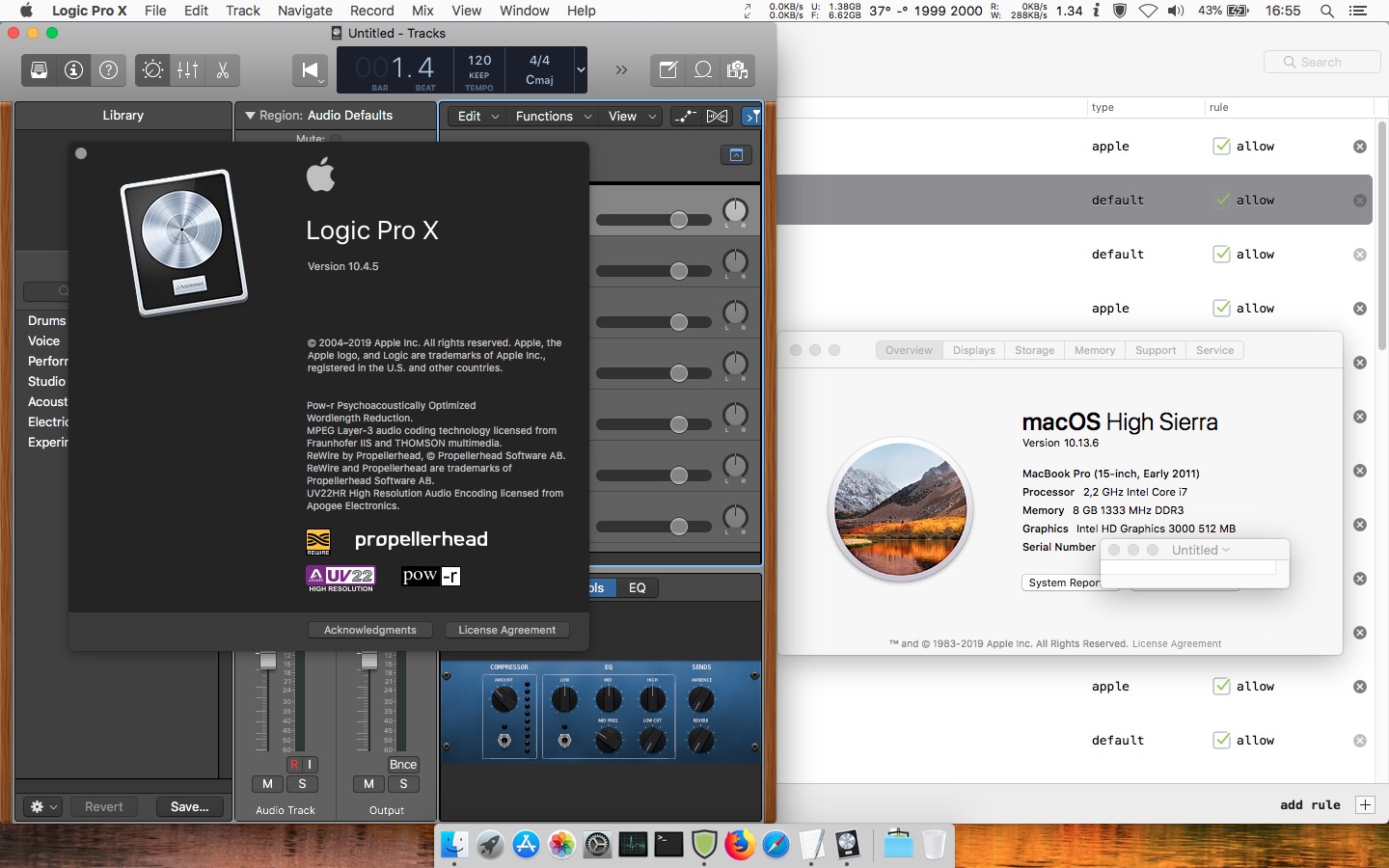Open Launchpad rocket in Dock

pos(490,845)
